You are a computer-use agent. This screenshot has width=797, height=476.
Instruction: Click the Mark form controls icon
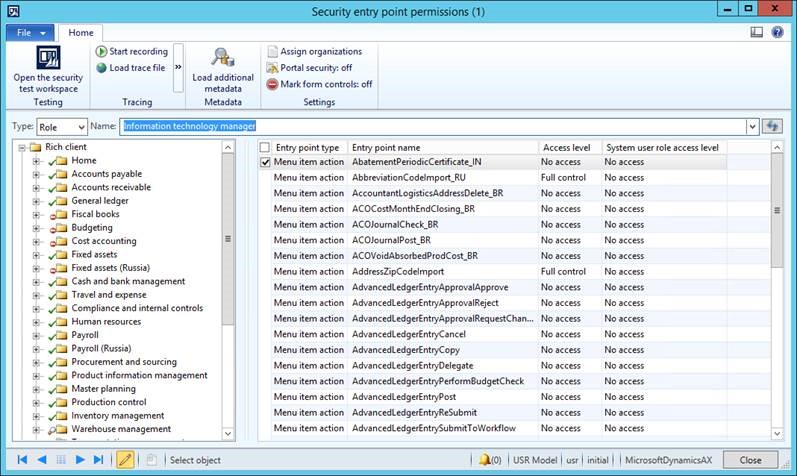272,84
